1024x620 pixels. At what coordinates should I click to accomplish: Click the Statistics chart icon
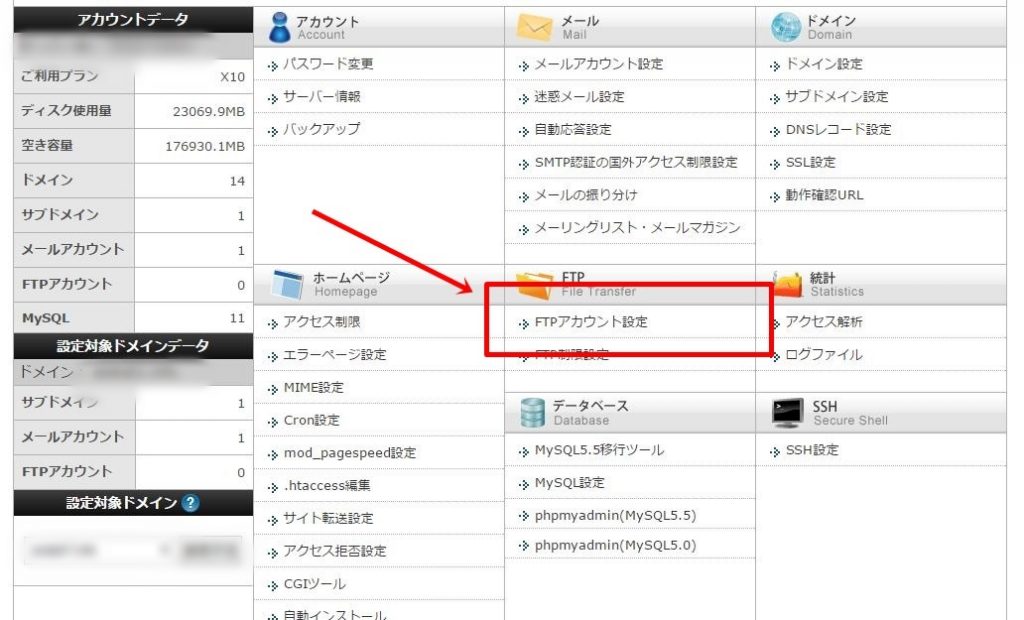coord(788,285)
